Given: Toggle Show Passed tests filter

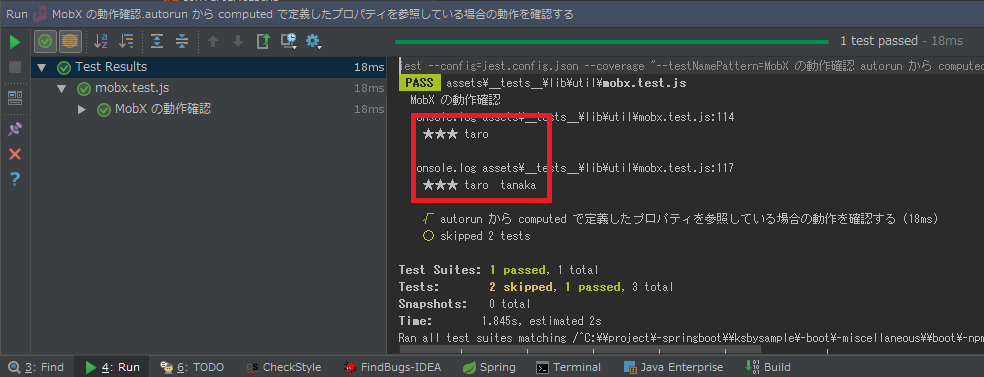Looking at the screenshot, I should [45, 42].
